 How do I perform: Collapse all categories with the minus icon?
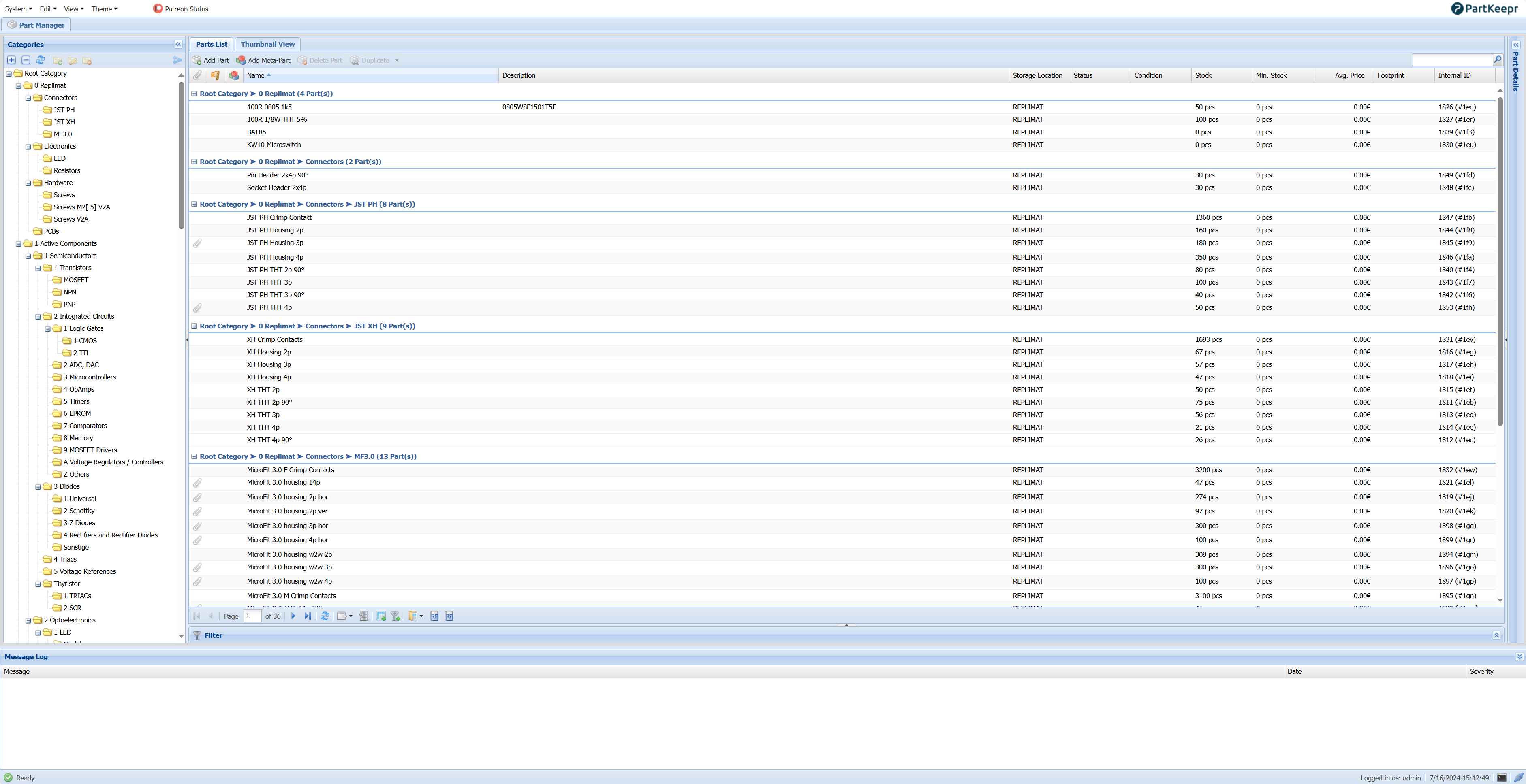(x=26, y=60)
